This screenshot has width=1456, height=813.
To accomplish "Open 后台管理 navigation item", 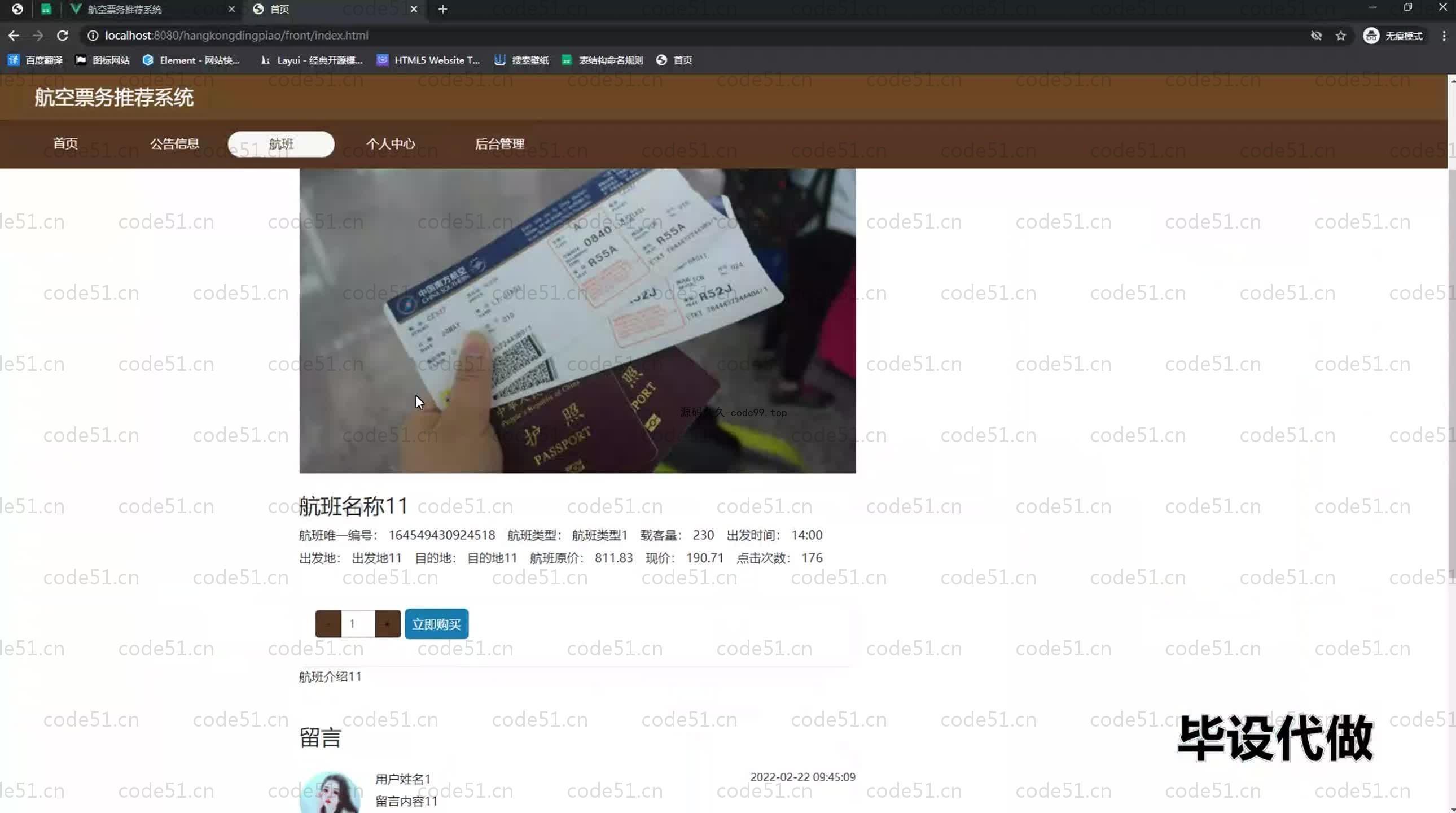I will click(x=499, y=143).
